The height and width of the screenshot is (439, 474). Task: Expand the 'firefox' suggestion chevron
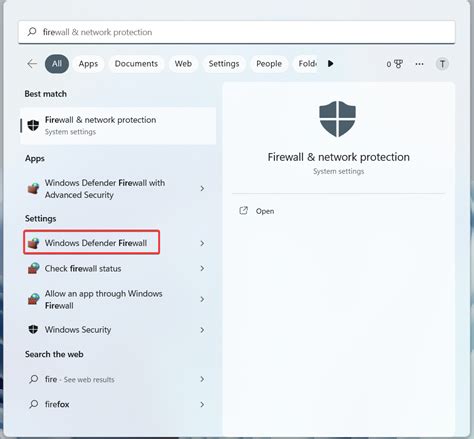pyautogui.click(x=202, y=405)
